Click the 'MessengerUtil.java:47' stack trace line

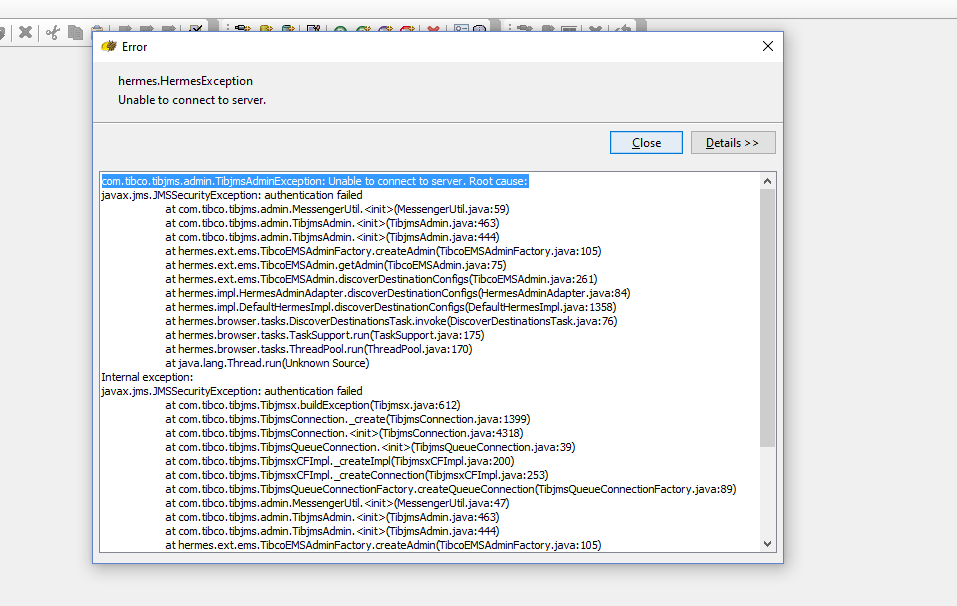point(337,504)
